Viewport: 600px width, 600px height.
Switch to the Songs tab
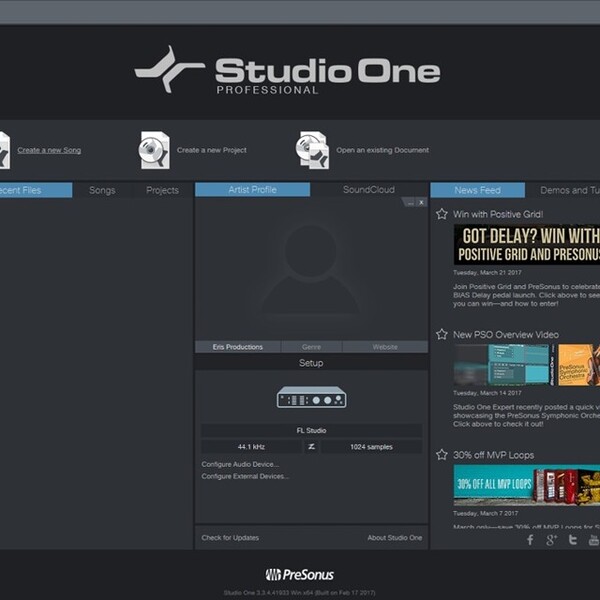click(102, 190)
